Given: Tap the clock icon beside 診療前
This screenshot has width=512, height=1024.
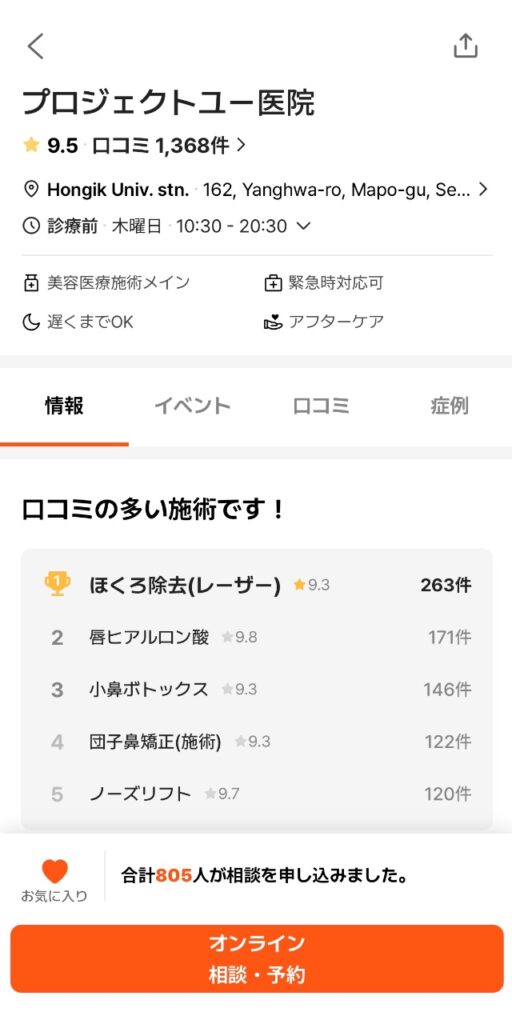Looking at the screenshot, I should (31, 226).
